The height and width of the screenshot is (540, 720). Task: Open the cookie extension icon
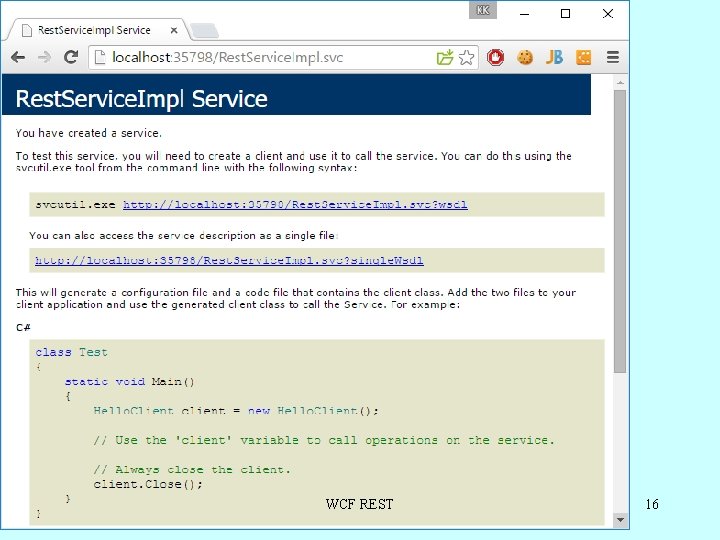525,57
